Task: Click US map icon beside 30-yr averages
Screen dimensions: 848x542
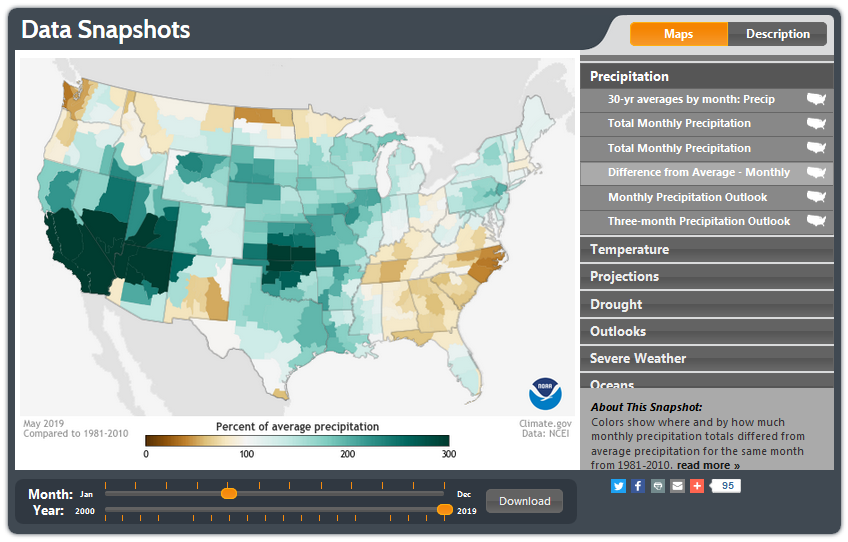Action: coord(817,99)
